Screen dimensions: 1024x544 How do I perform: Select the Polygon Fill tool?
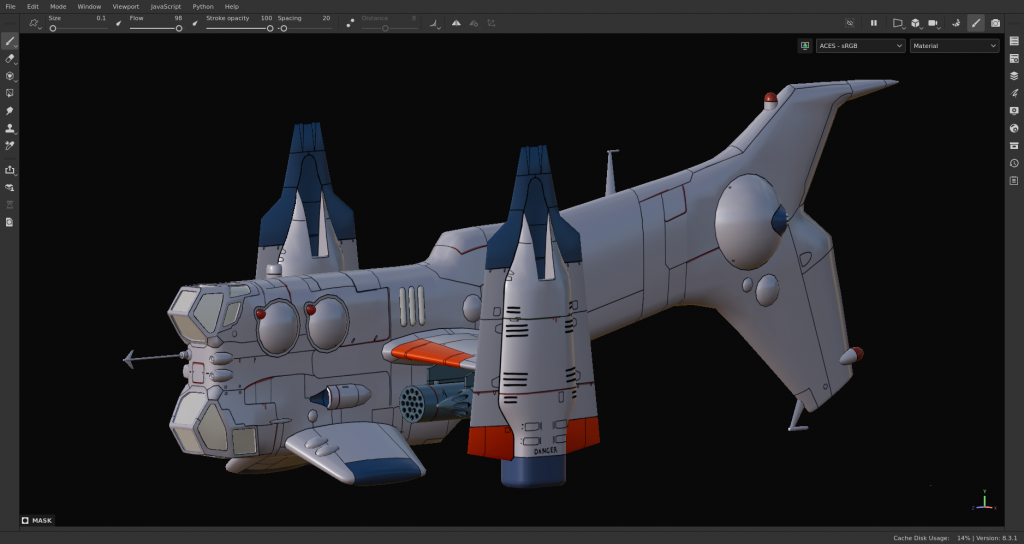click(x=10, y=93)
